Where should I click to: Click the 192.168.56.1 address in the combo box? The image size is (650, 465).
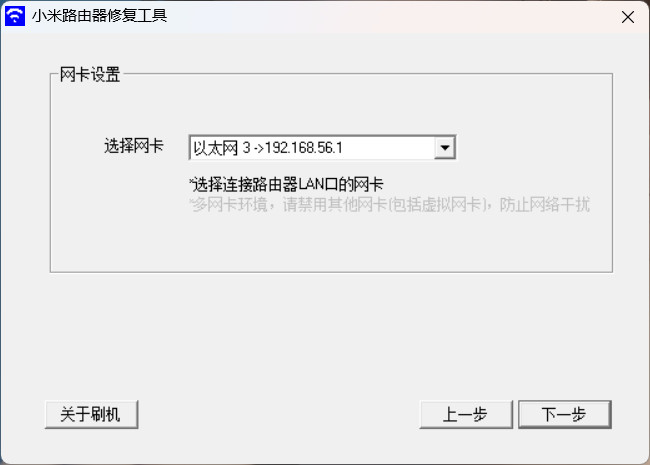[x=304, y=148]
